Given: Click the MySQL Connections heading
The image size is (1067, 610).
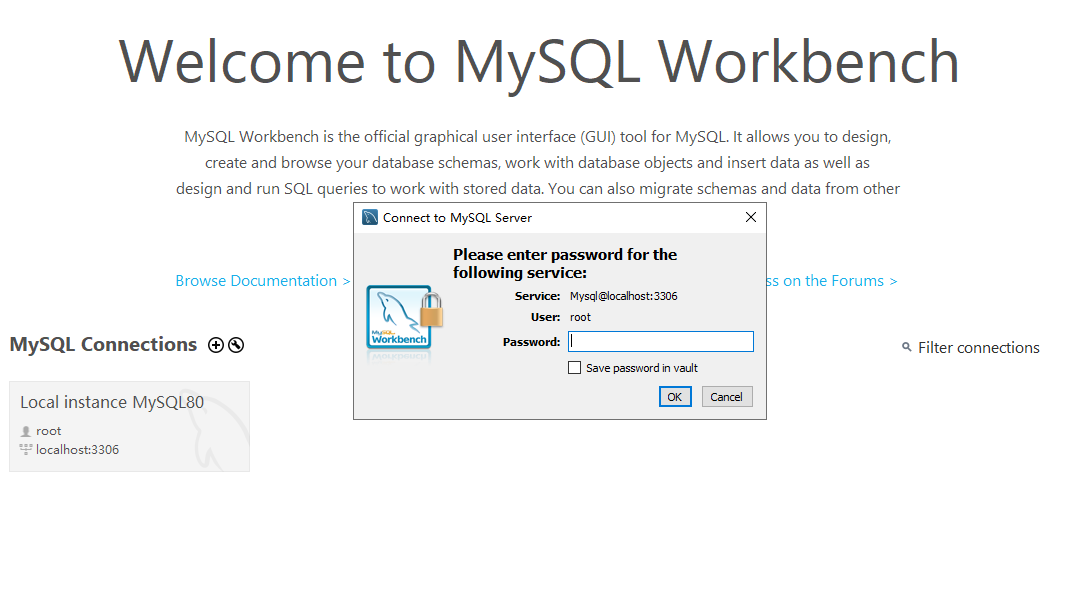Looking at the screenshot, I should [x=103, y=344].
